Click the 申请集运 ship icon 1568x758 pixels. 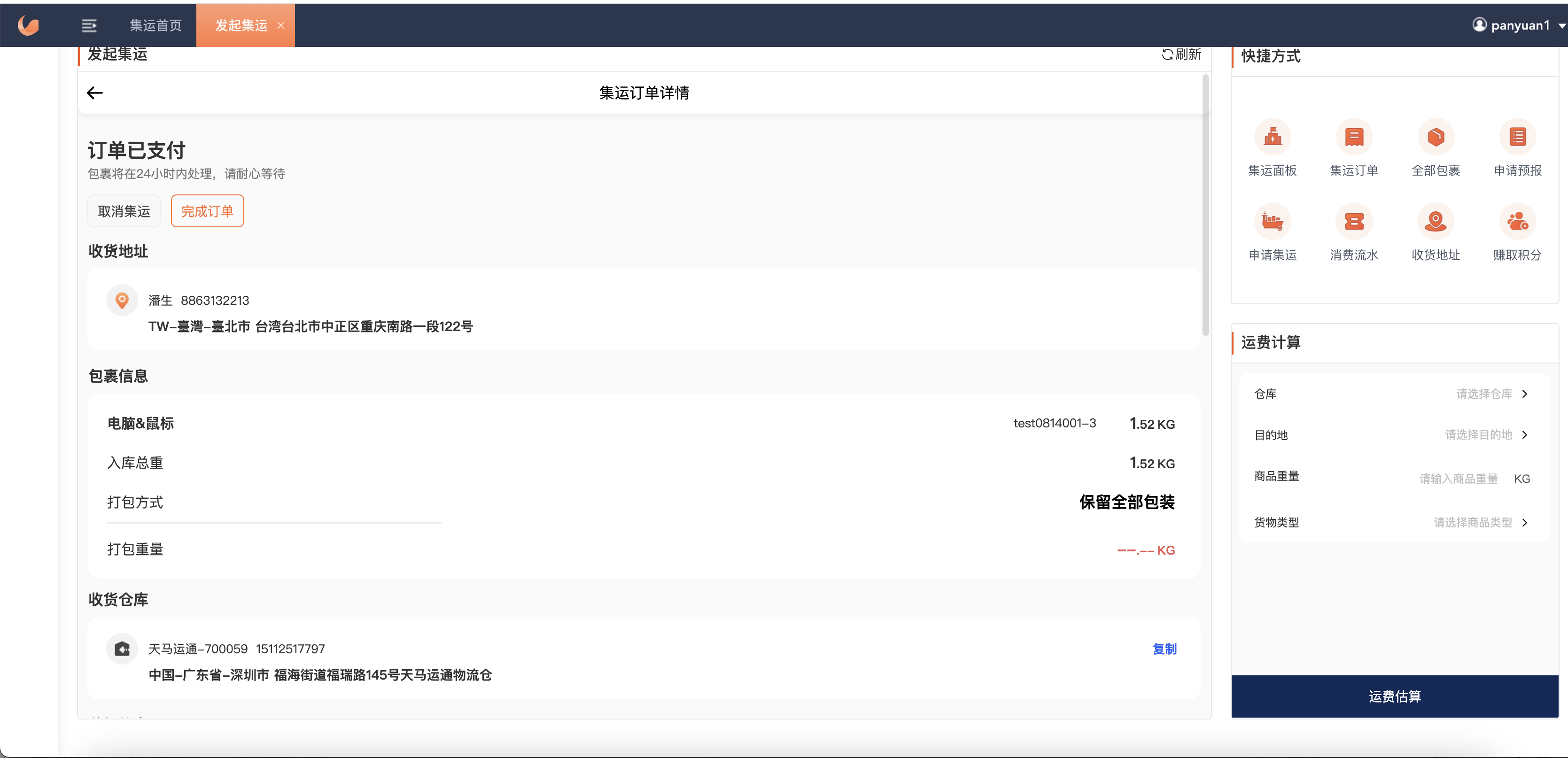pyautogui.click(x=1272, y=222)
